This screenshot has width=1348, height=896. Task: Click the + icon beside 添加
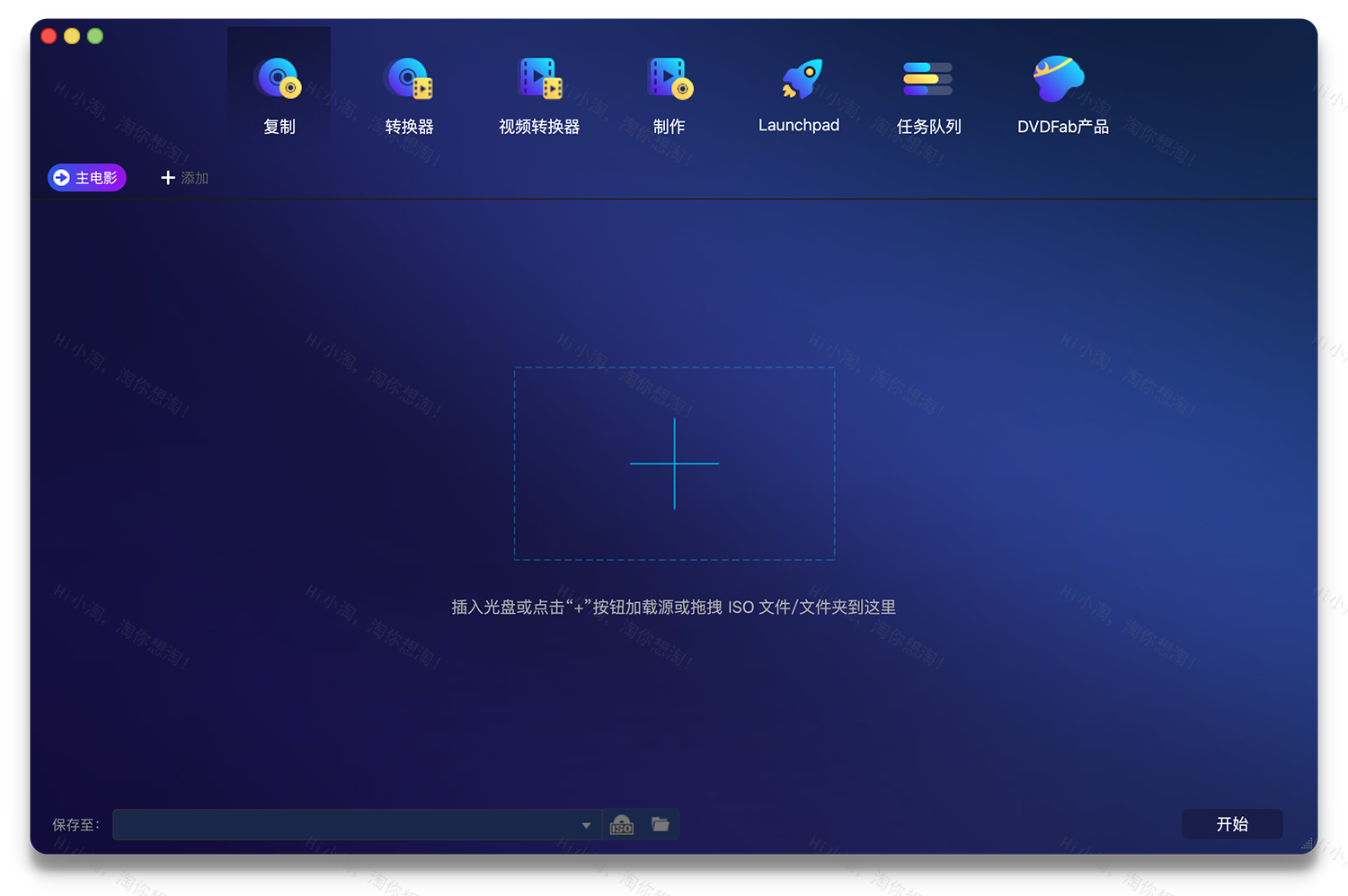click(x=167, y=177)
